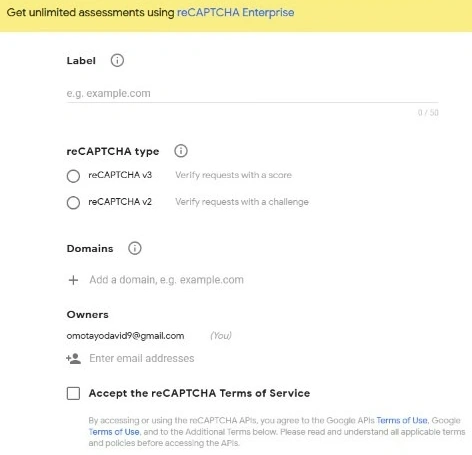The image size is (472, 455).
Task: Click the 'Accept the reCAPTCHA Terms of Service' label
Action: pyautogui.click(x=199, y=393)
